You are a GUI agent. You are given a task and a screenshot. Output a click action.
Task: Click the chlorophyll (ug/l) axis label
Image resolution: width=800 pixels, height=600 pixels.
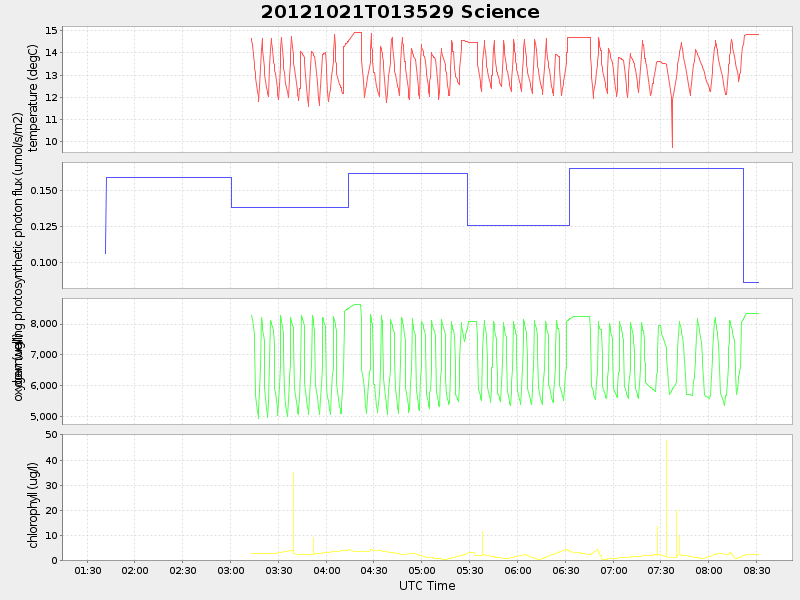[x=33, y=505]
